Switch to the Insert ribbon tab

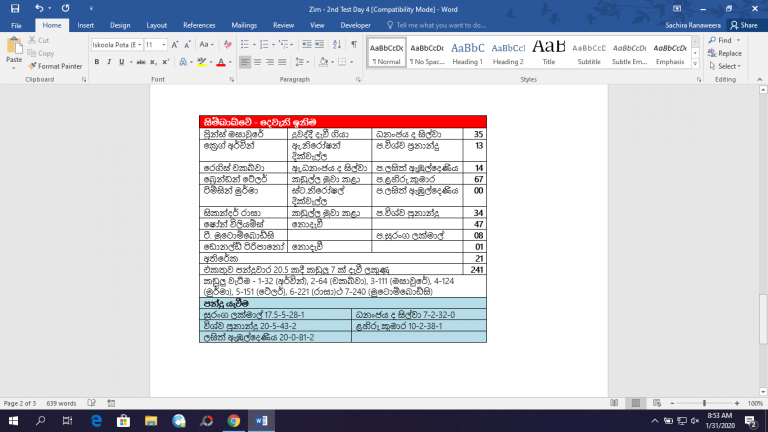[x=86, y=24]
